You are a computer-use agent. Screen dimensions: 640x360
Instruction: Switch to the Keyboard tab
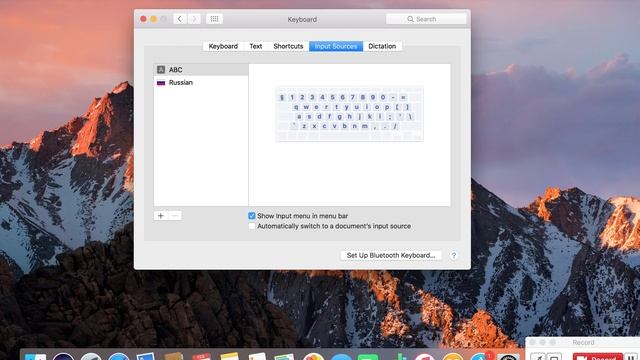(x=223, y=46)
